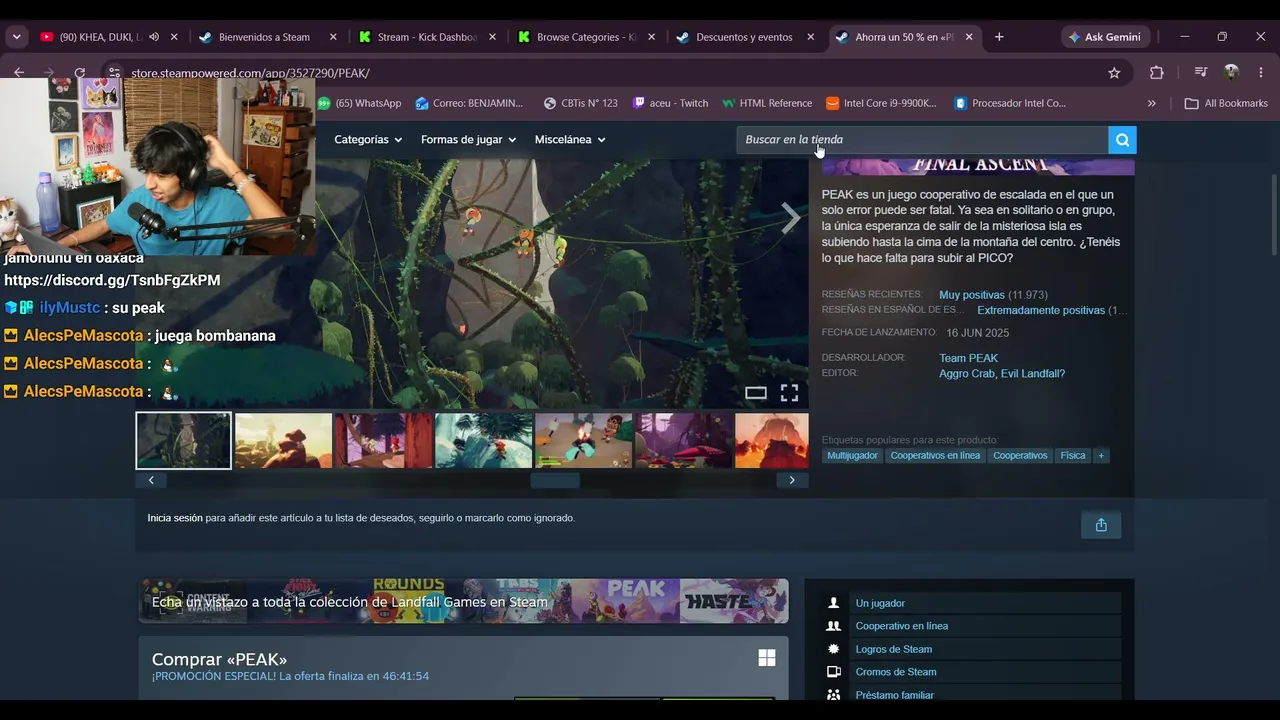This screenshot has height=720, width=1280.
Task: Select the Multijugador tag
Action: point(852,455)
